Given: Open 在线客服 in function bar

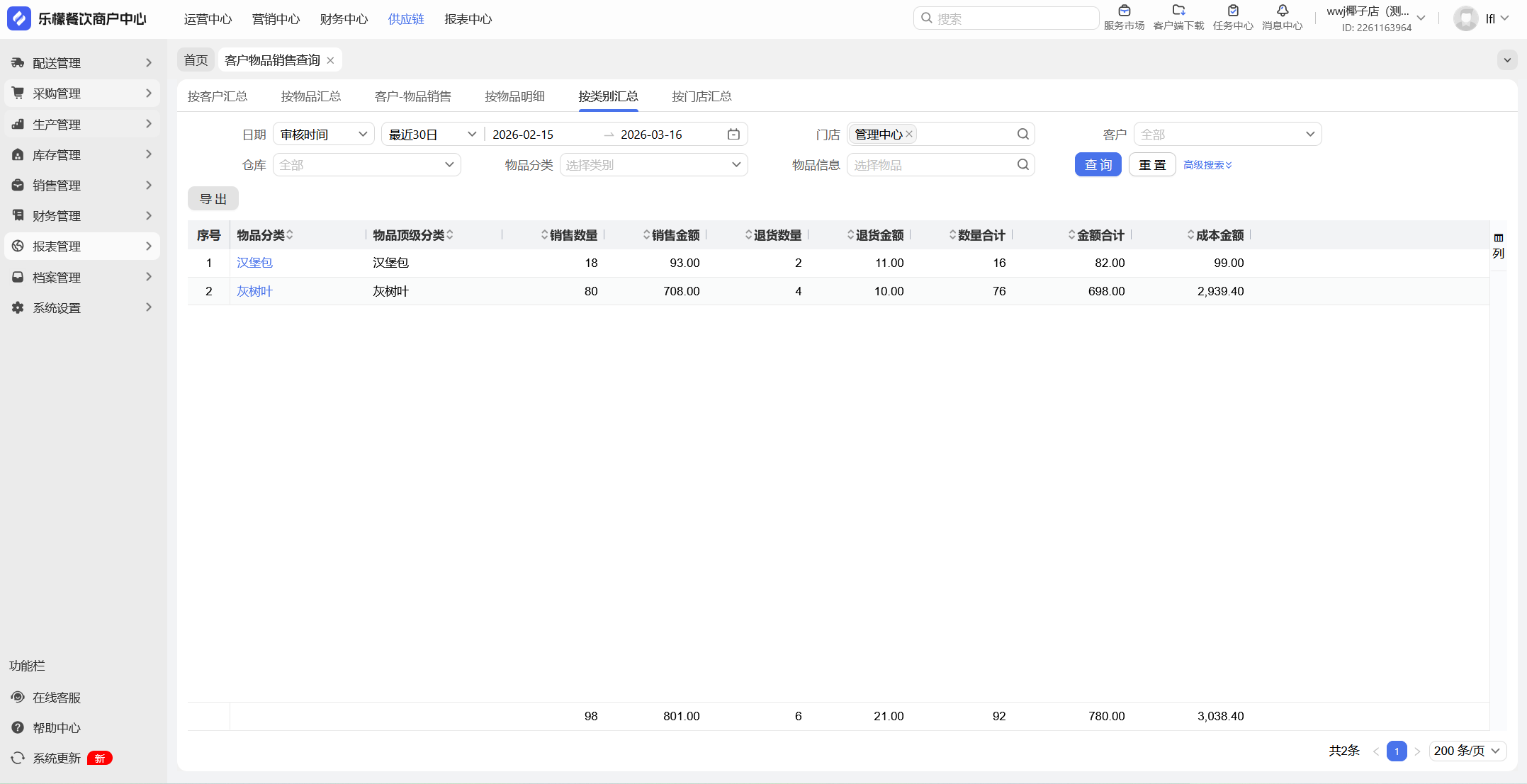Looking at the screenshot, I should coord(57,698).
